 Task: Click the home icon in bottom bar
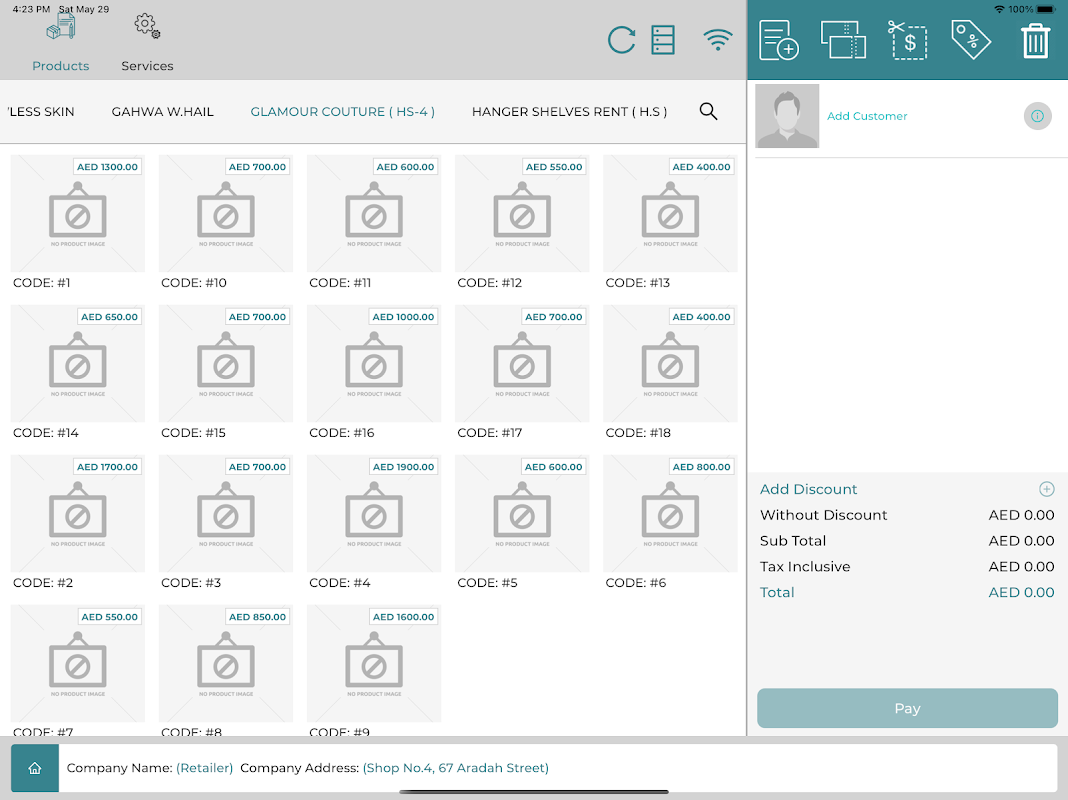tap(35, 768)
